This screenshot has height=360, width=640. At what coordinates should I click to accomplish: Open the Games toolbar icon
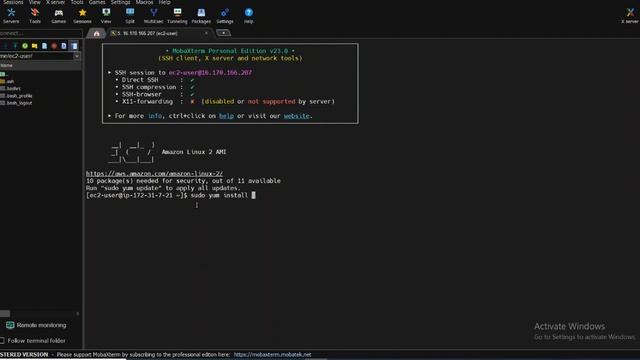(x=59, y=13)
